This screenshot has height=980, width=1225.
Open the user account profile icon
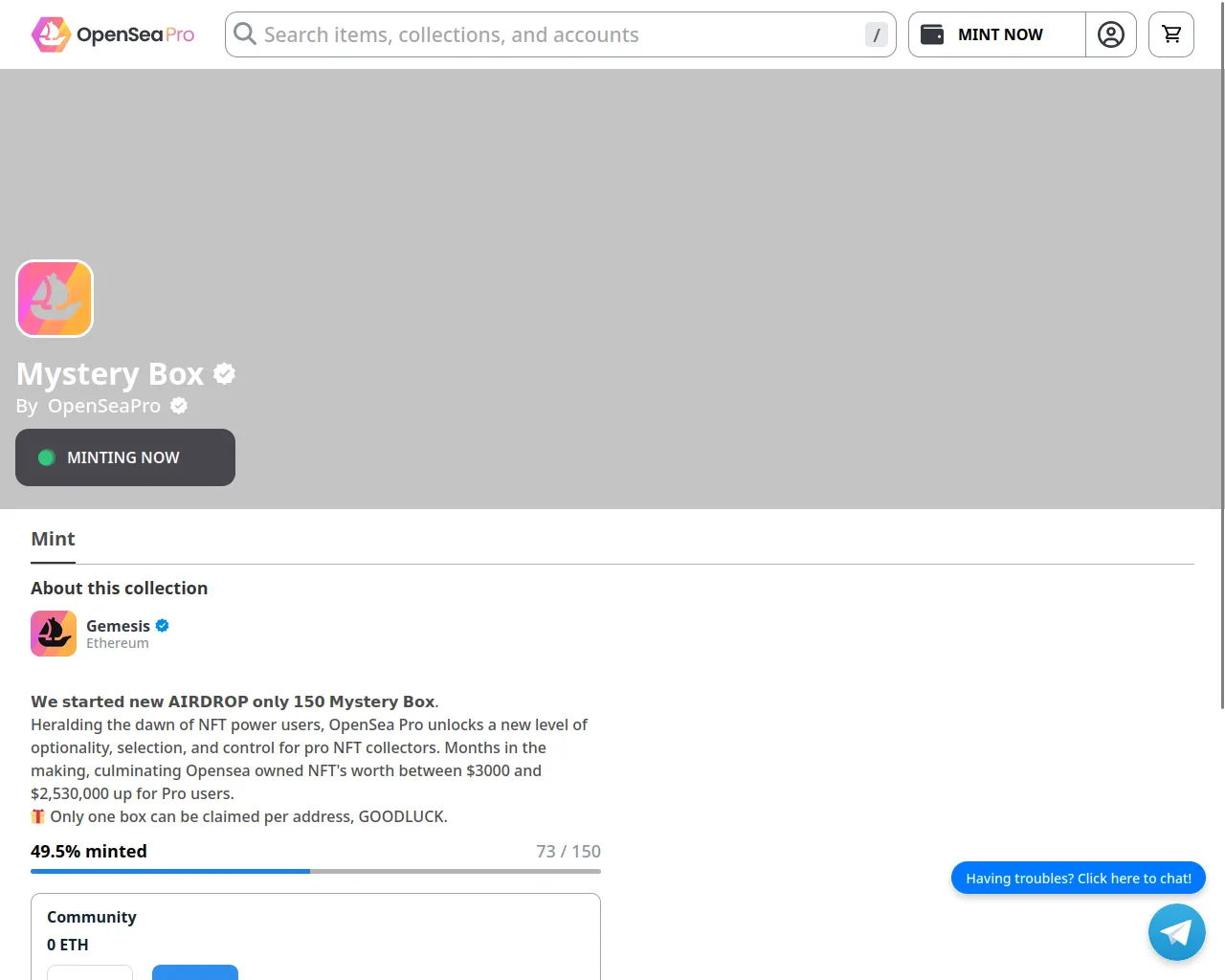(x=1111, y=34)
